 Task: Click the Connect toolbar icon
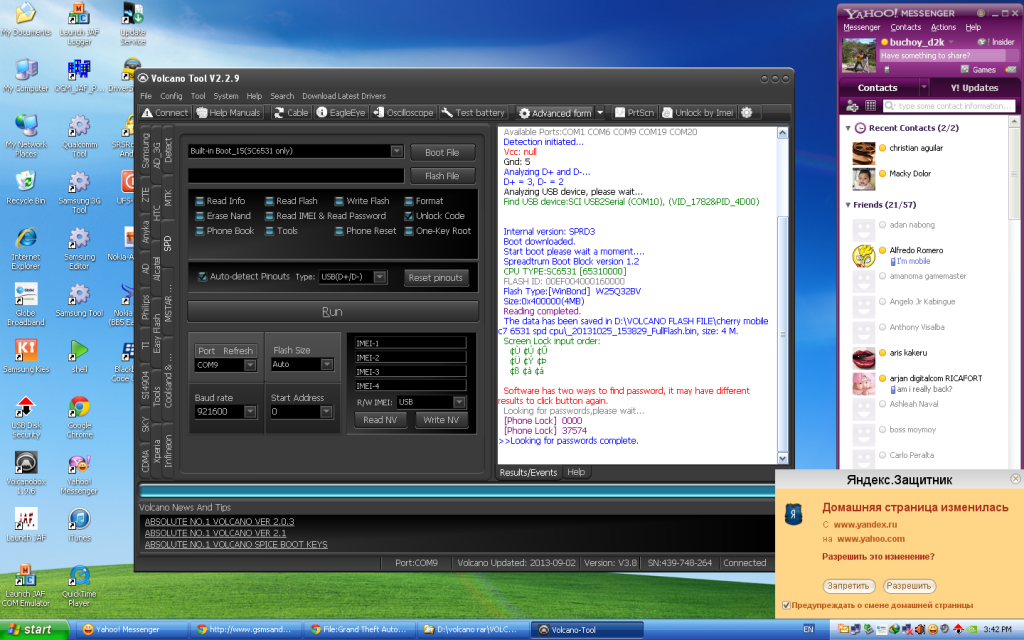click(165, 113)
